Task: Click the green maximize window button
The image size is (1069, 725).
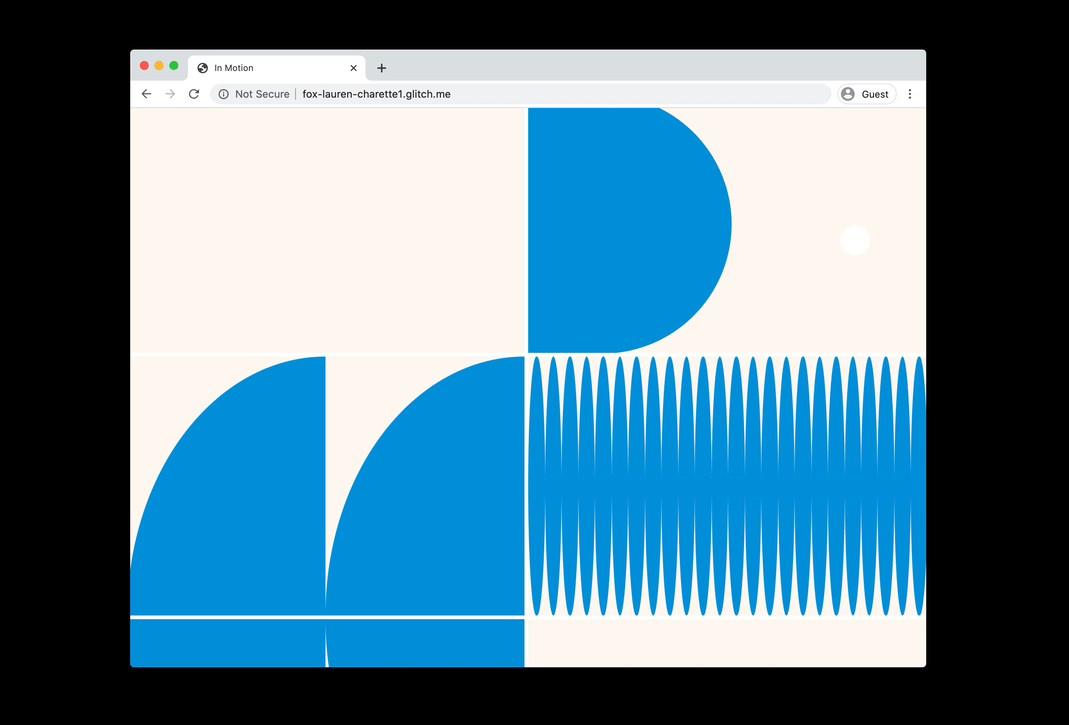Action: (174, 65)
